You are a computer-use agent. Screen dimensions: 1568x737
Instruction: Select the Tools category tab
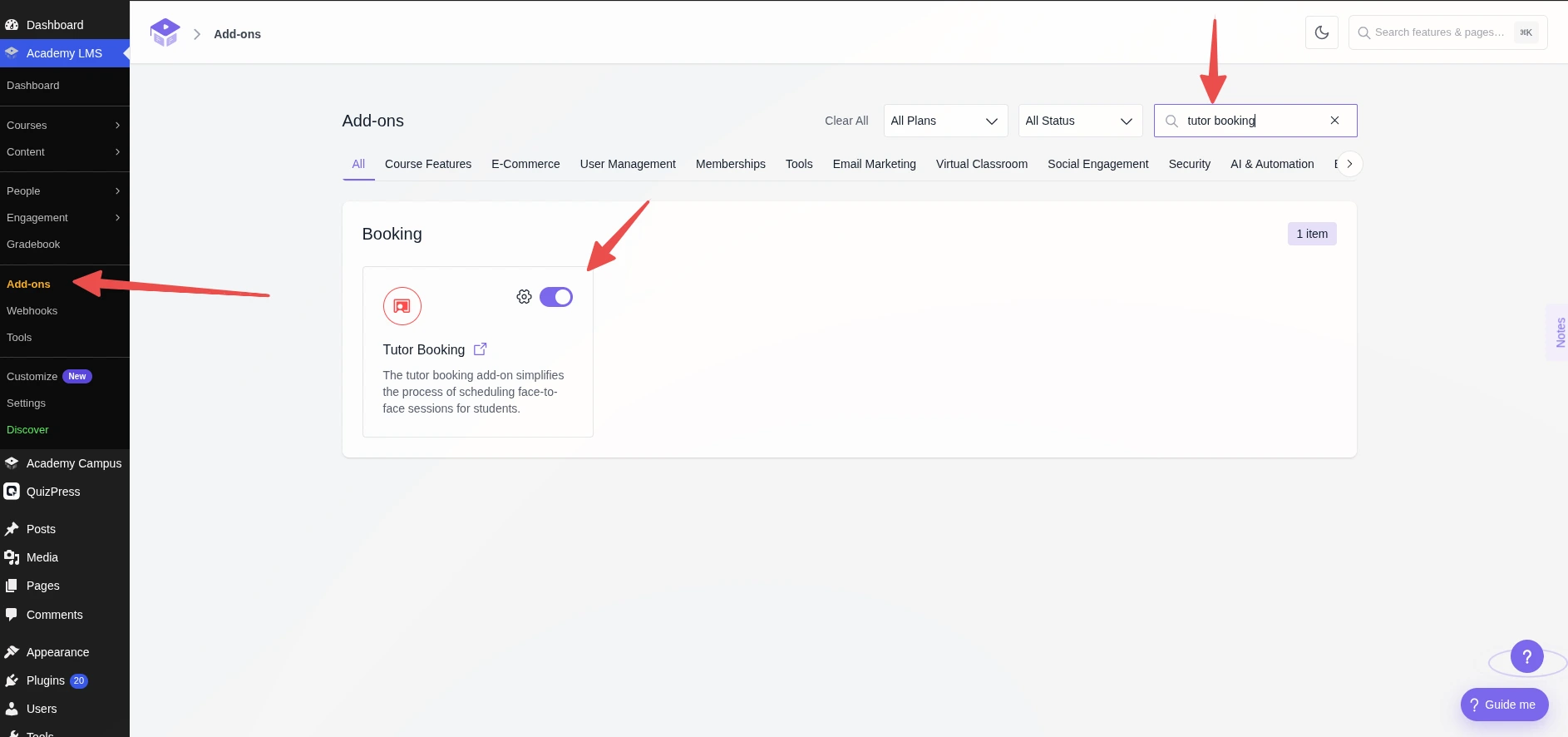pos(799,164)
